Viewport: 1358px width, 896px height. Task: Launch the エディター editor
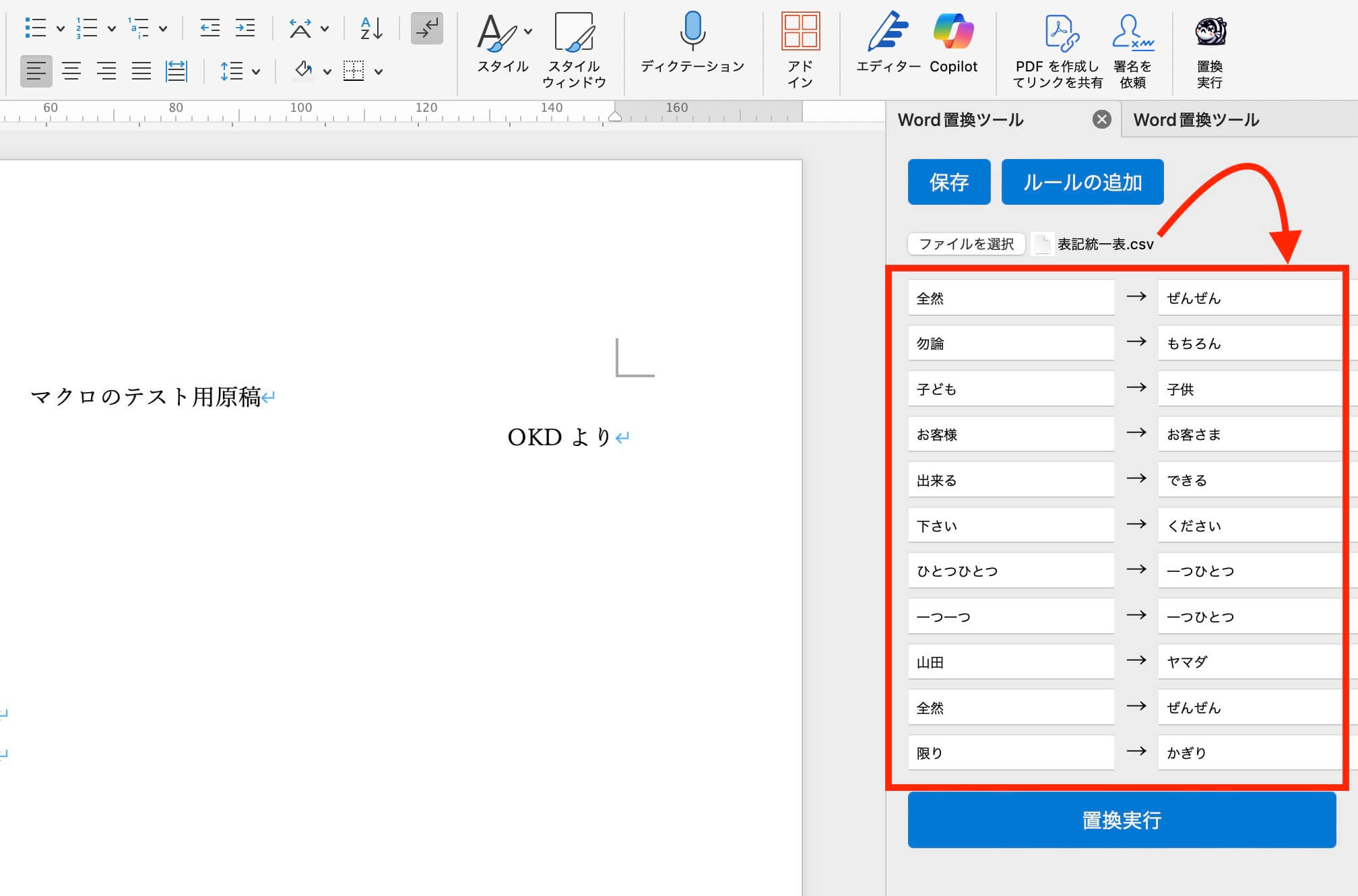coord(888,42)
